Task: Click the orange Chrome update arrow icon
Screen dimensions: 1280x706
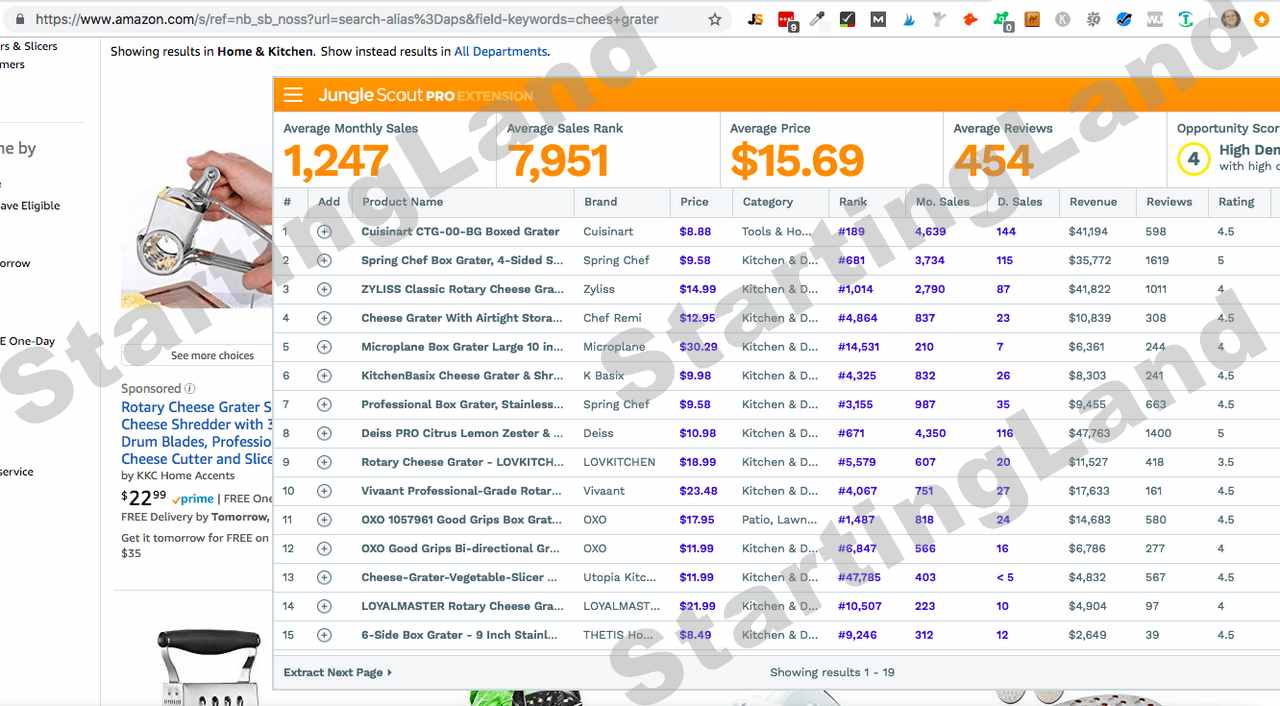Action: [1262, 19]
